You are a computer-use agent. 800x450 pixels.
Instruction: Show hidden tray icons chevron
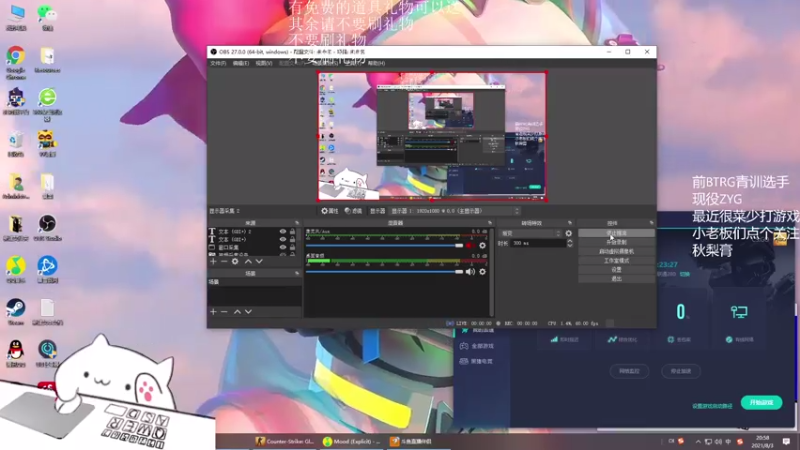click(698, 441)
